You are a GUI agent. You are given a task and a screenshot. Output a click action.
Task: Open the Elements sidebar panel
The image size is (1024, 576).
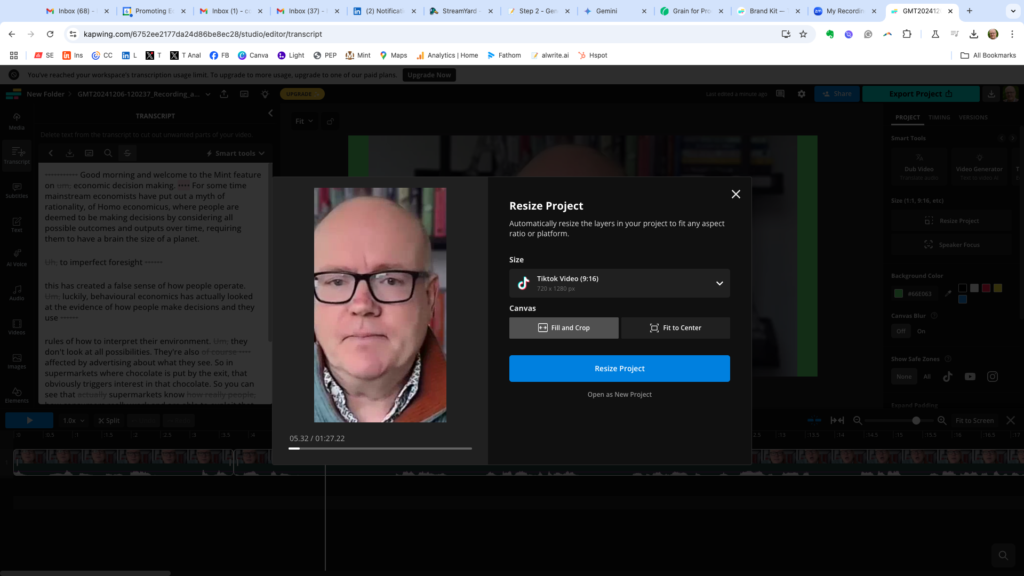[16, 394]
